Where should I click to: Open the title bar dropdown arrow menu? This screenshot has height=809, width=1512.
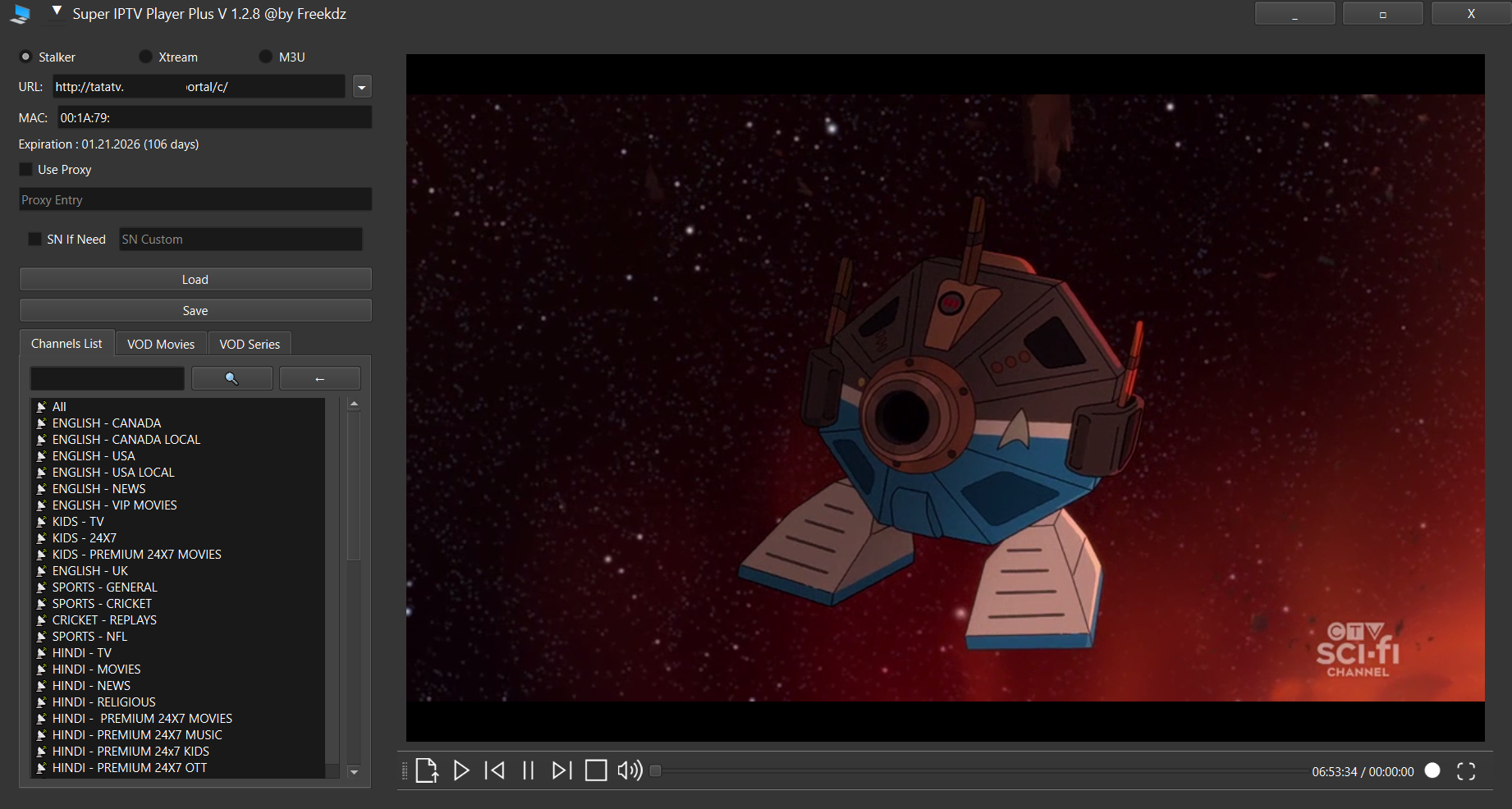tap(57, 11)
